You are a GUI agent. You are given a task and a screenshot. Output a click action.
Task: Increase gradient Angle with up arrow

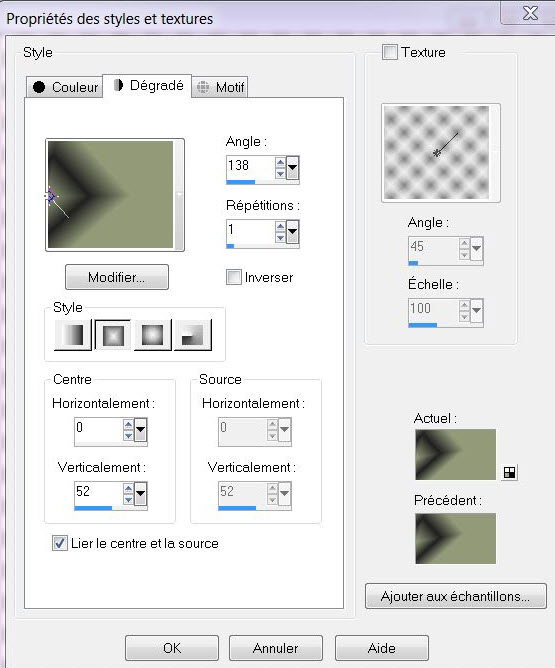pyautogui.click(x=280, y=162)
